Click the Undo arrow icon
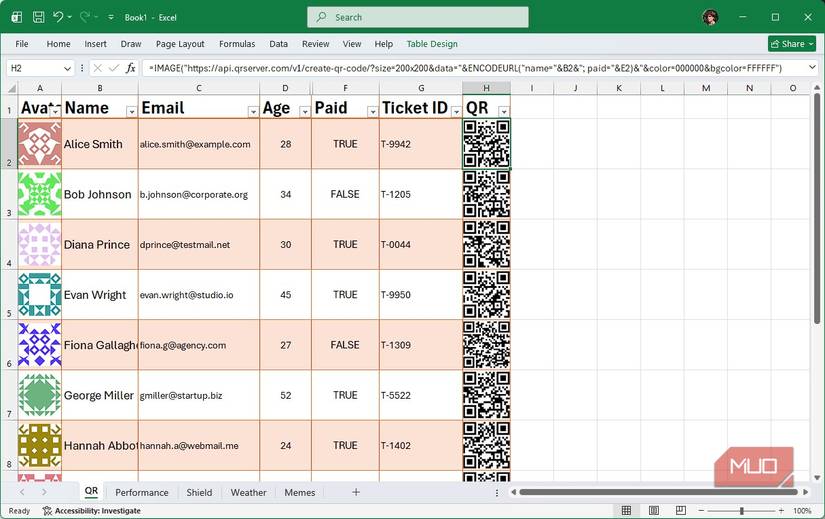825x519 pixels. point(57,17)
